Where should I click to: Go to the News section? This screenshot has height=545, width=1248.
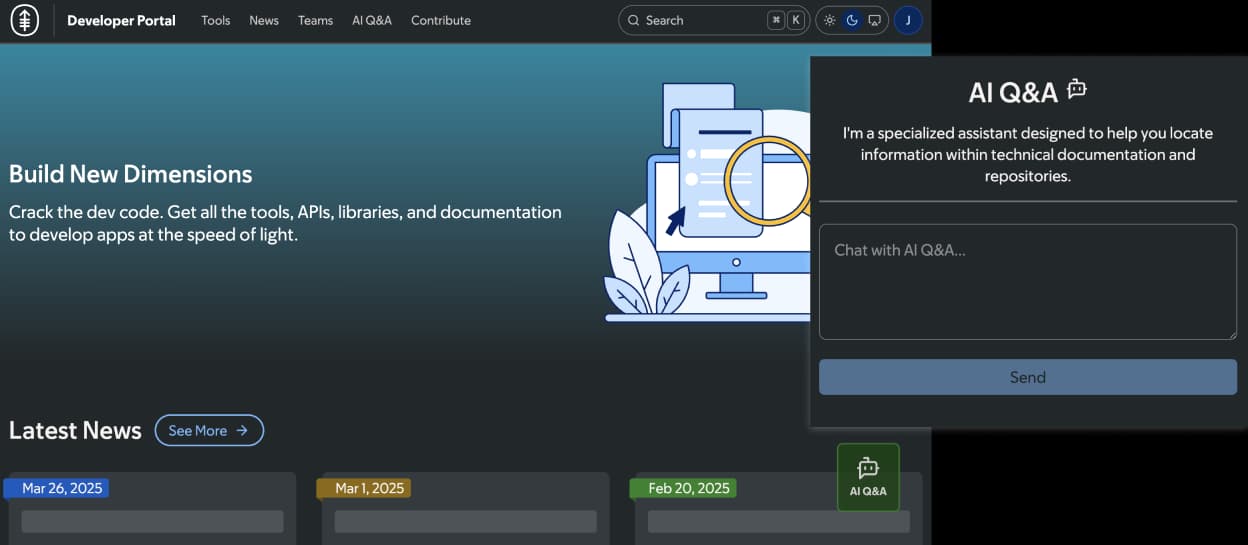[x=264, y=20]
